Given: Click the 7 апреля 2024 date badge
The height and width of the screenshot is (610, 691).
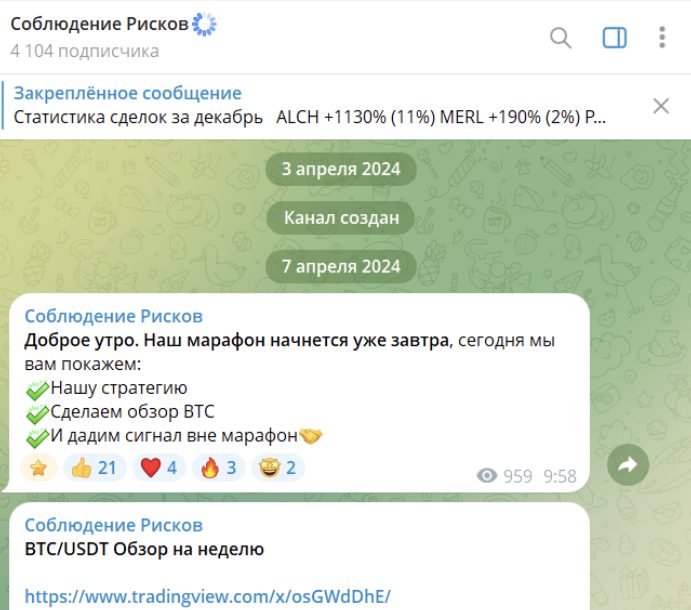Looking at the screenshot, I should (x=341, y=266).
